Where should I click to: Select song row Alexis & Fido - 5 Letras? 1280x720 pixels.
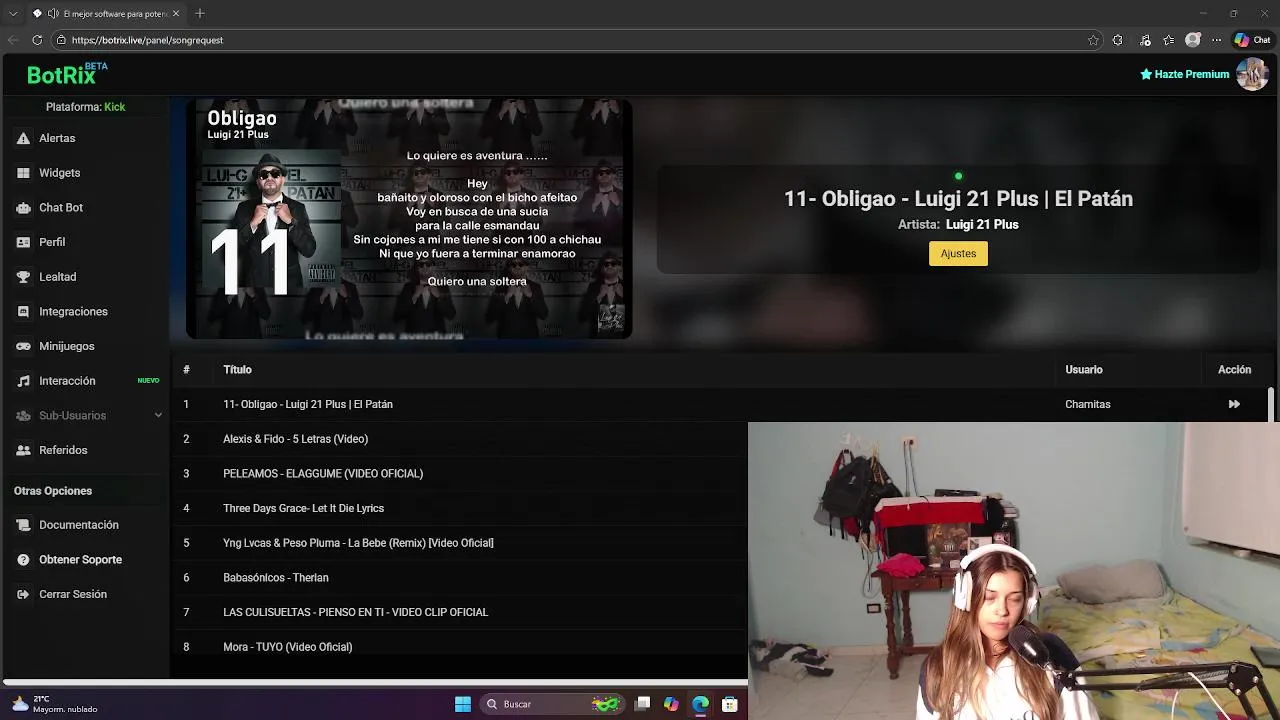[x=460, y=439]
